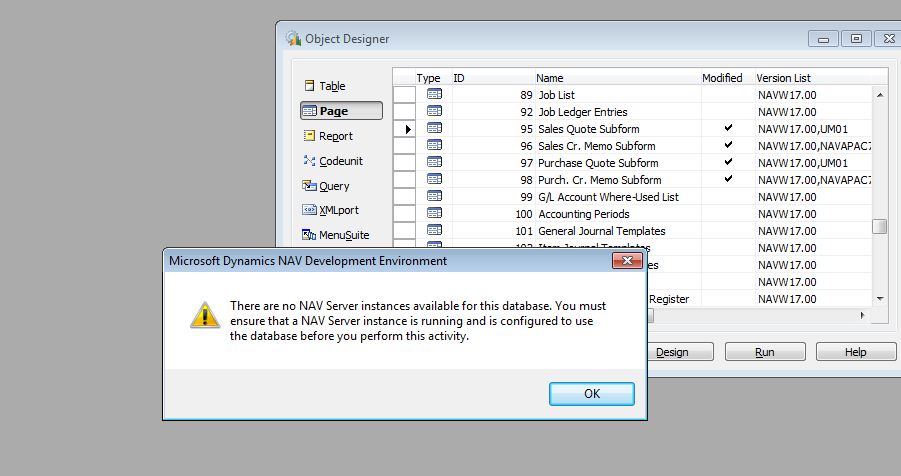901x476 pixels.
Task: Select XMLport object type in sidebar
Action: click(x=330, y=210)
